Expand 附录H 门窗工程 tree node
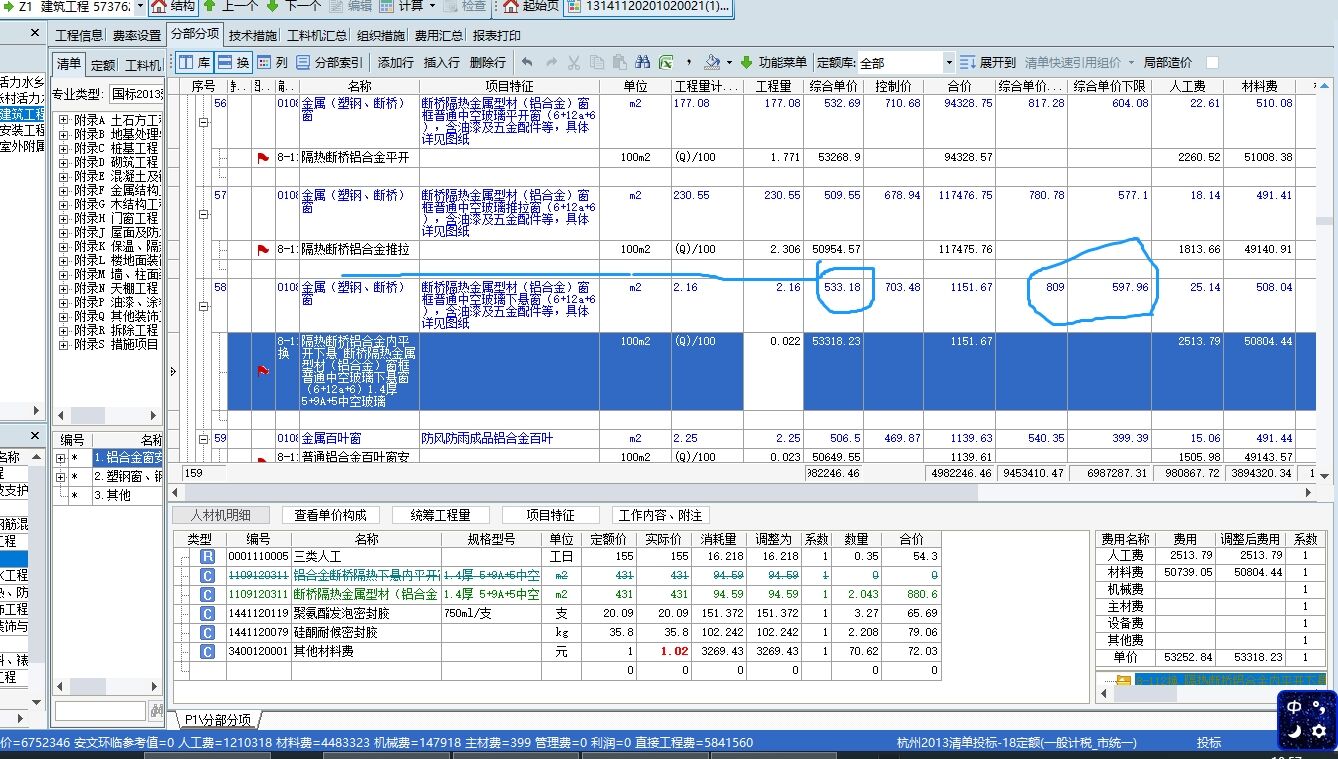This screenshot has width=1338, height=759. click(63, 218)
